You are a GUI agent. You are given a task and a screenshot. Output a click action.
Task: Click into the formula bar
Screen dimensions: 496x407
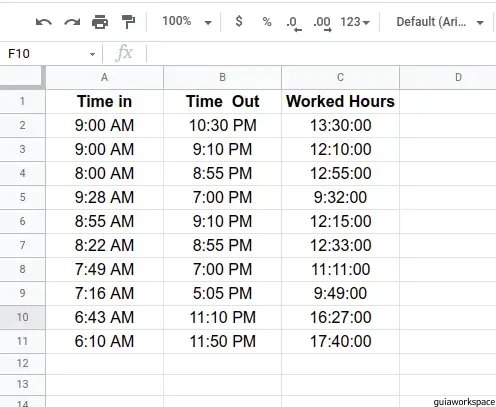(x=320, y=54)
